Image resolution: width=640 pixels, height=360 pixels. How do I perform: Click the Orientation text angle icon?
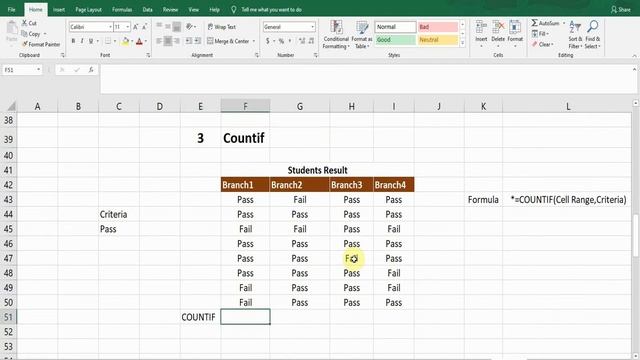click(x=189, y=27)
